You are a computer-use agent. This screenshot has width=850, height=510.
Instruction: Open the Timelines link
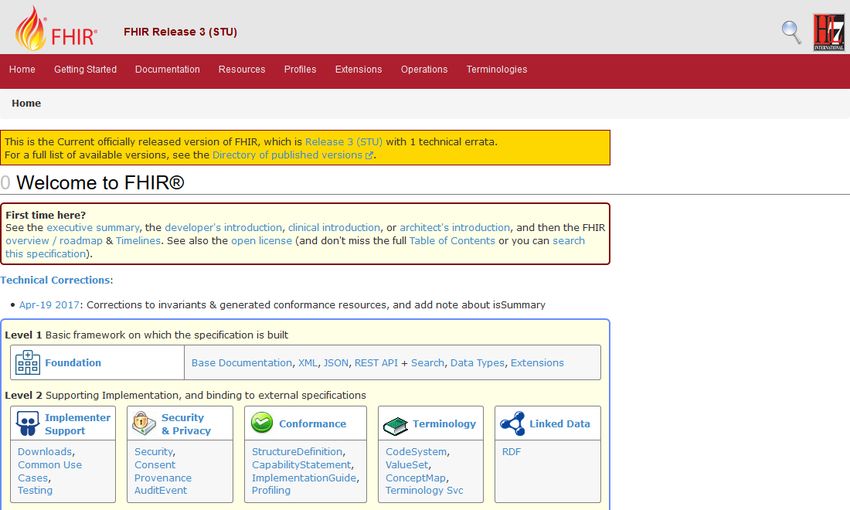click(x=138, y=241)
